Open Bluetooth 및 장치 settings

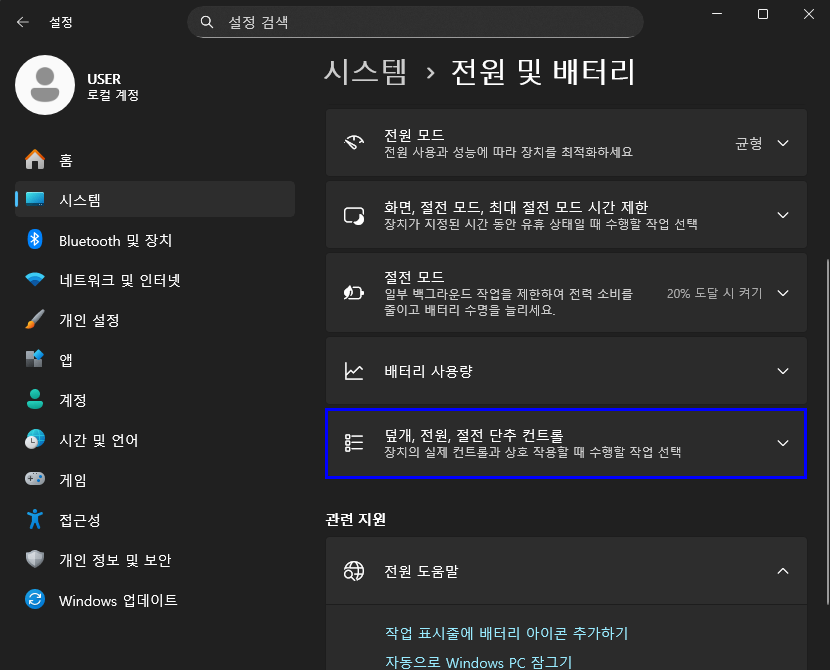[100, 241]
